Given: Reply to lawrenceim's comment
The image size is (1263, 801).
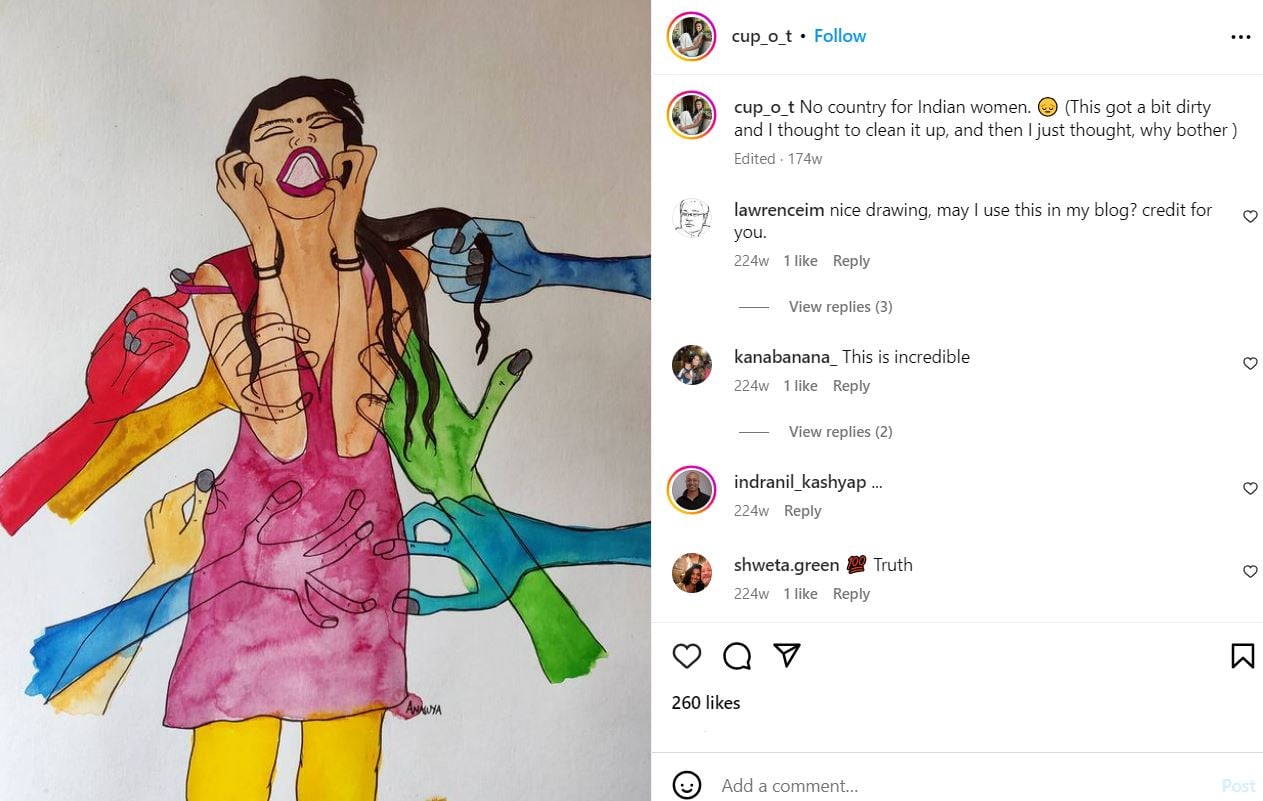Looking at the screenshot, I should coord(851,261).
